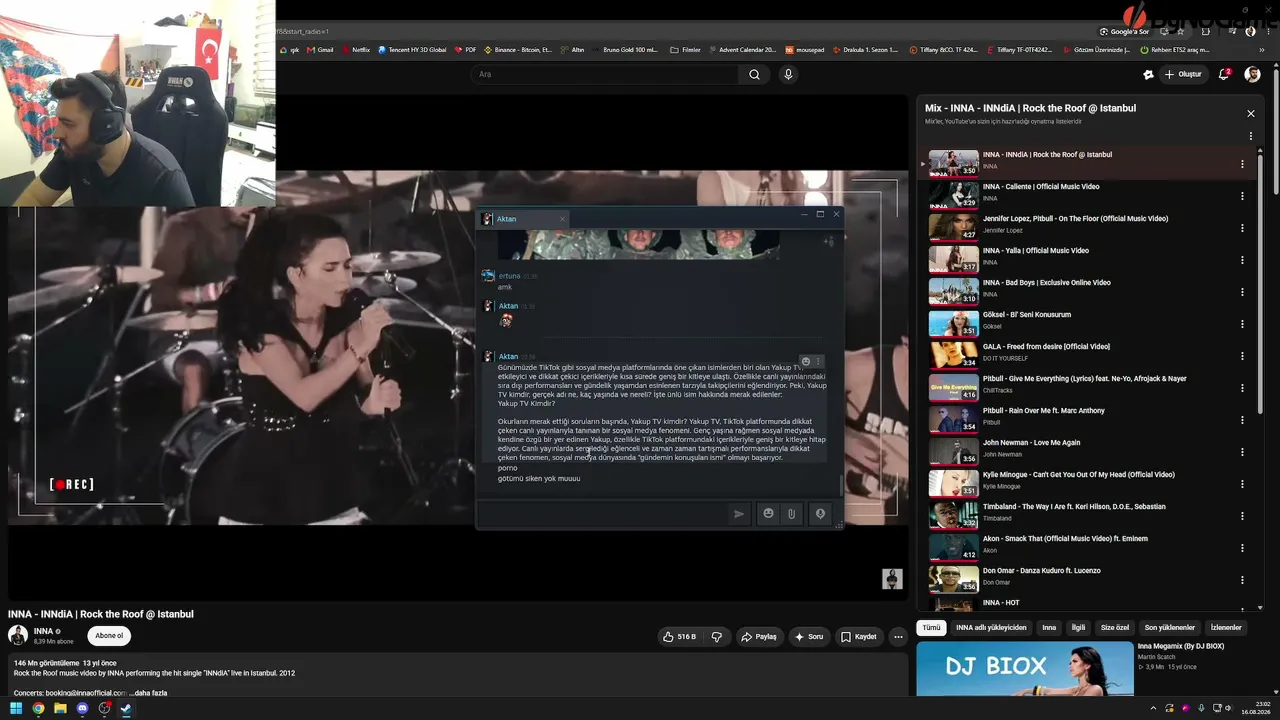1280x720 pixels.
Task: Select 'Don Omar - Danza Kuduro ft. Lucenzo'
Action: (x=1042, y=571)
